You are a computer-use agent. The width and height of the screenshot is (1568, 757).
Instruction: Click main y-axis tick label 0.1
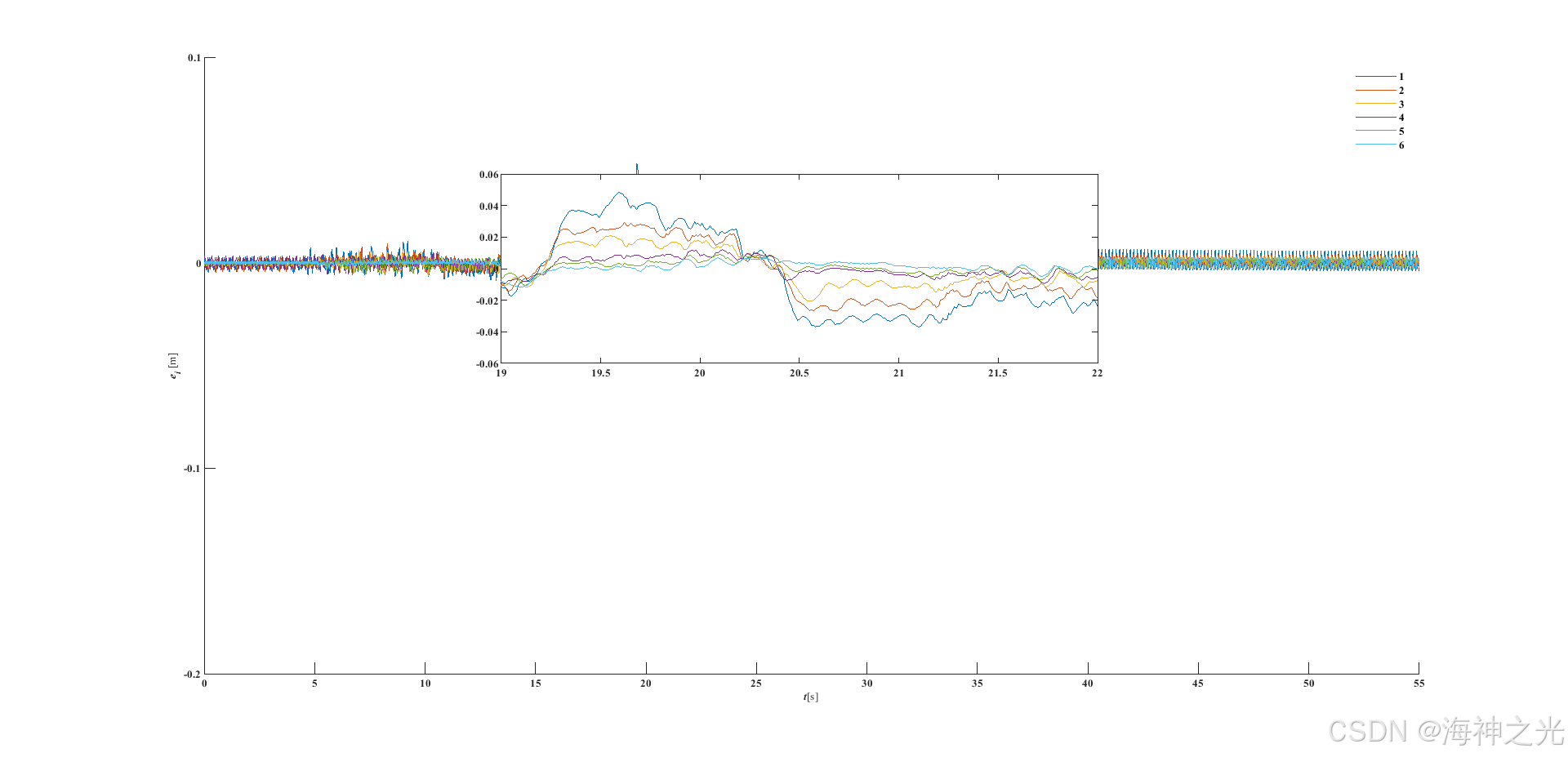tap(194, 58)
